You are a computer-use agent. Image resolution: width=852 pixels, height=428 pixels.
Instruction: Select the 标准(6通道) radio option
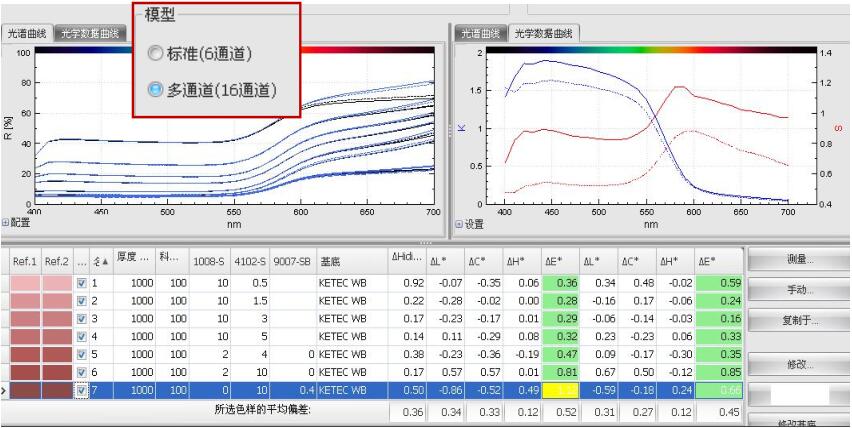click(x=156, y=52)
